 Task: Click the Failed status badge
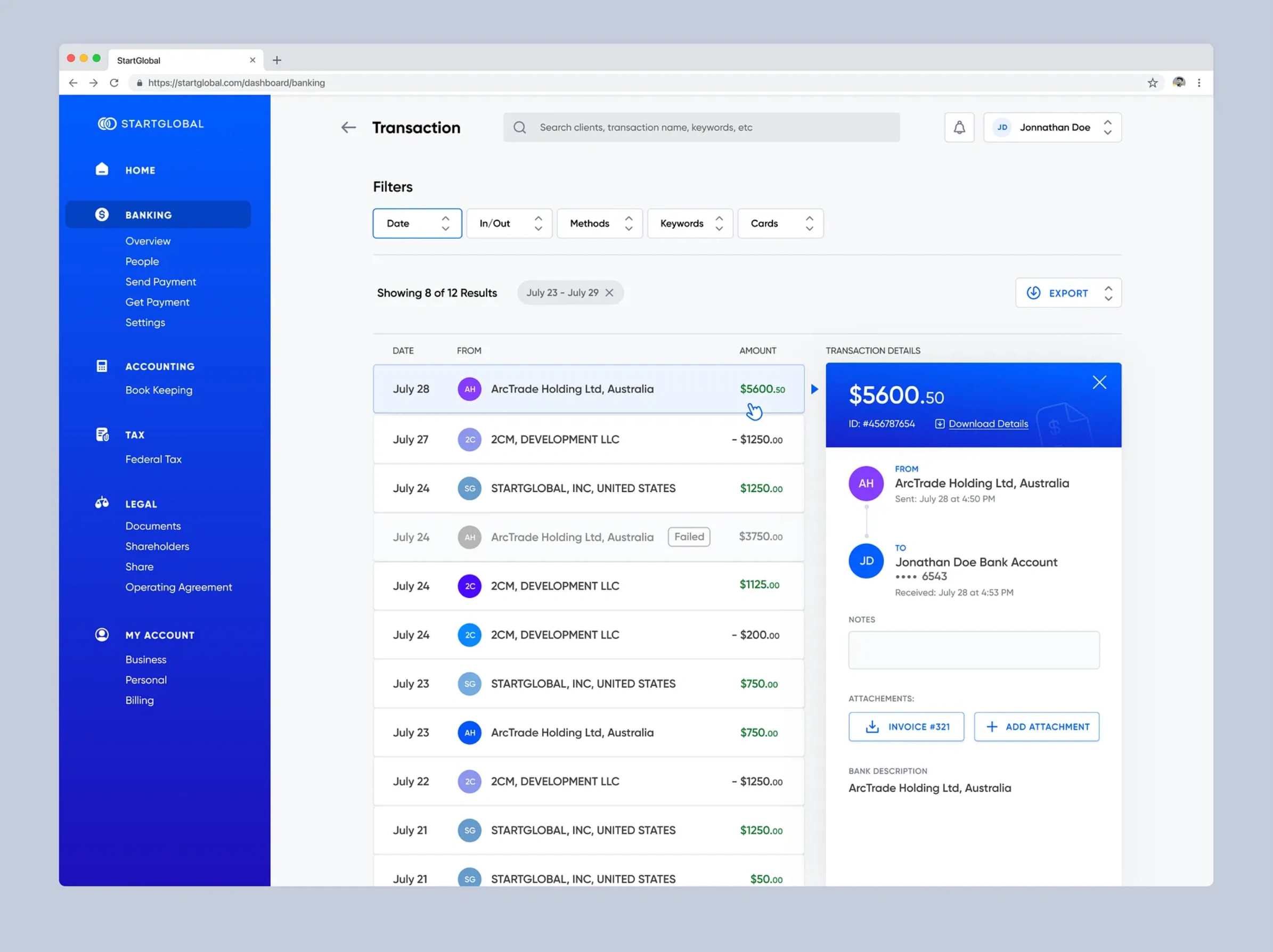point(689,537)
